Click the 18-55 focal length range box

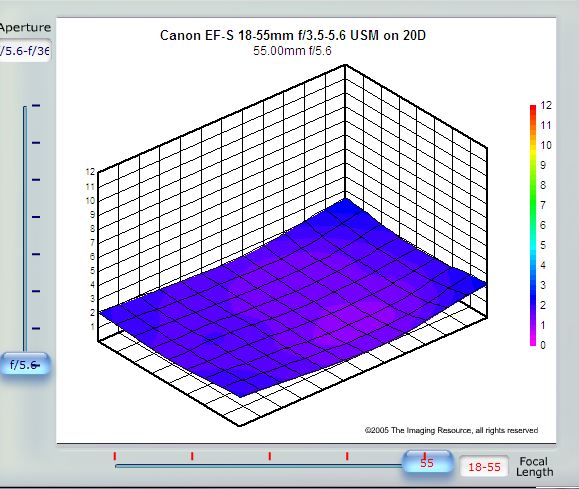(x=484, y=466)
